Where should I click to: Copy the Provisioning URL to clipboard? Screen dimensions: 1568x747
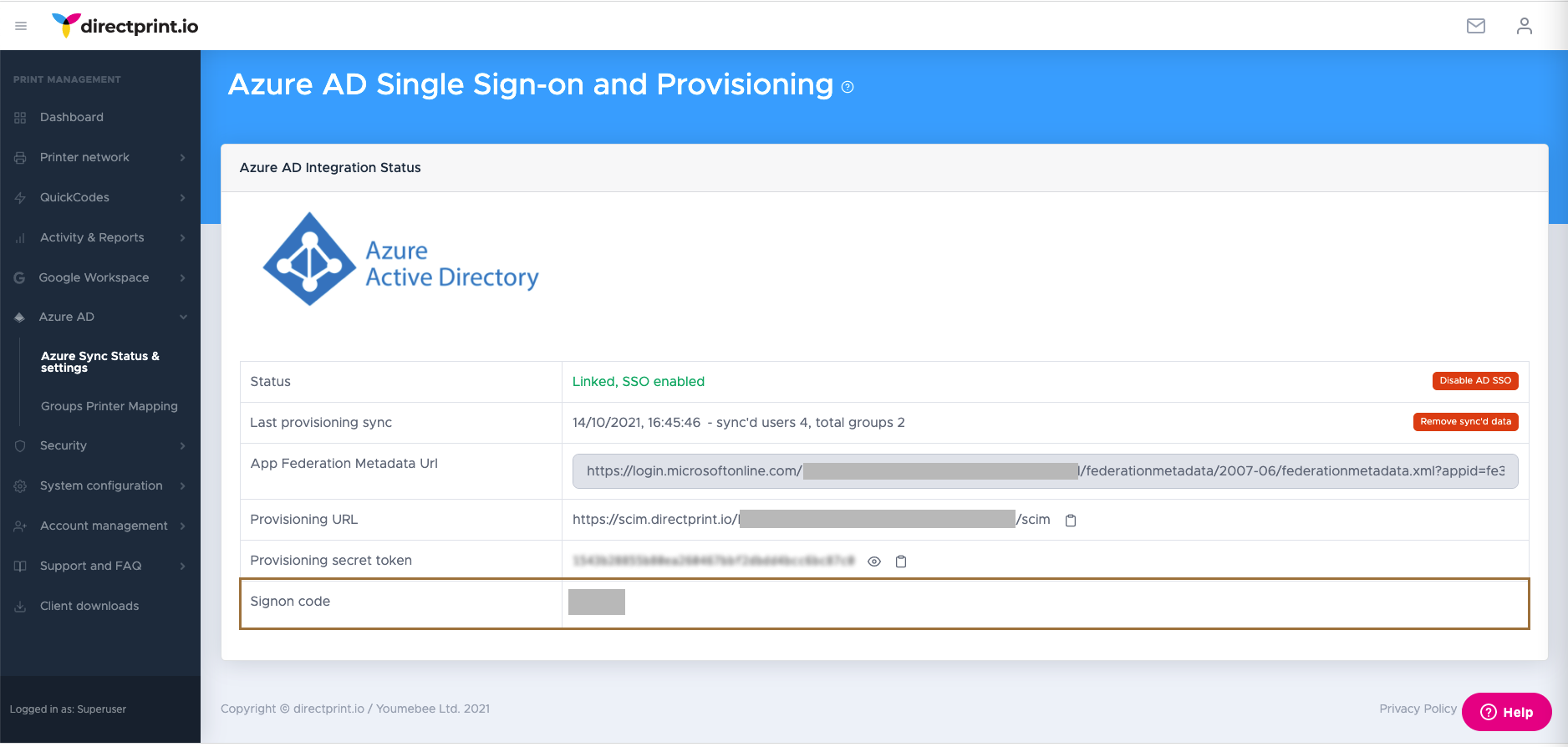[1071, 521]
